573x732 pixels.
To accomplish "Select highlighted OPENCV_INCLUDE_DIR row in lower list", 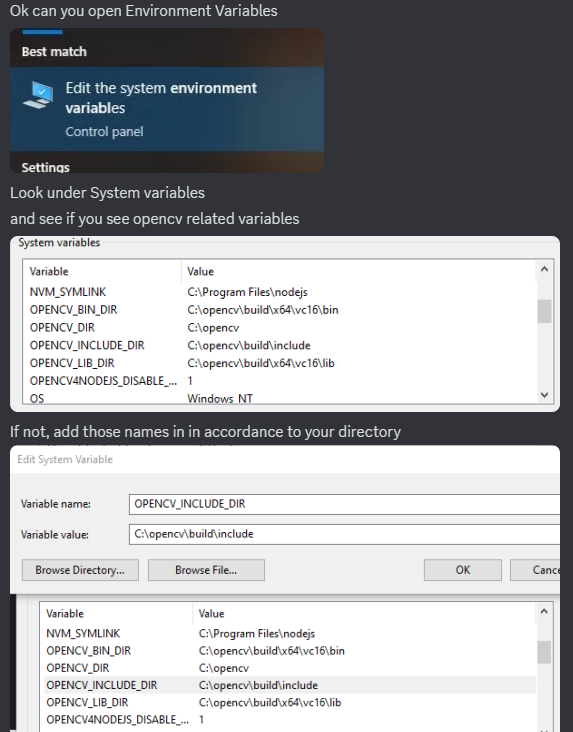I will click(290, 685).
